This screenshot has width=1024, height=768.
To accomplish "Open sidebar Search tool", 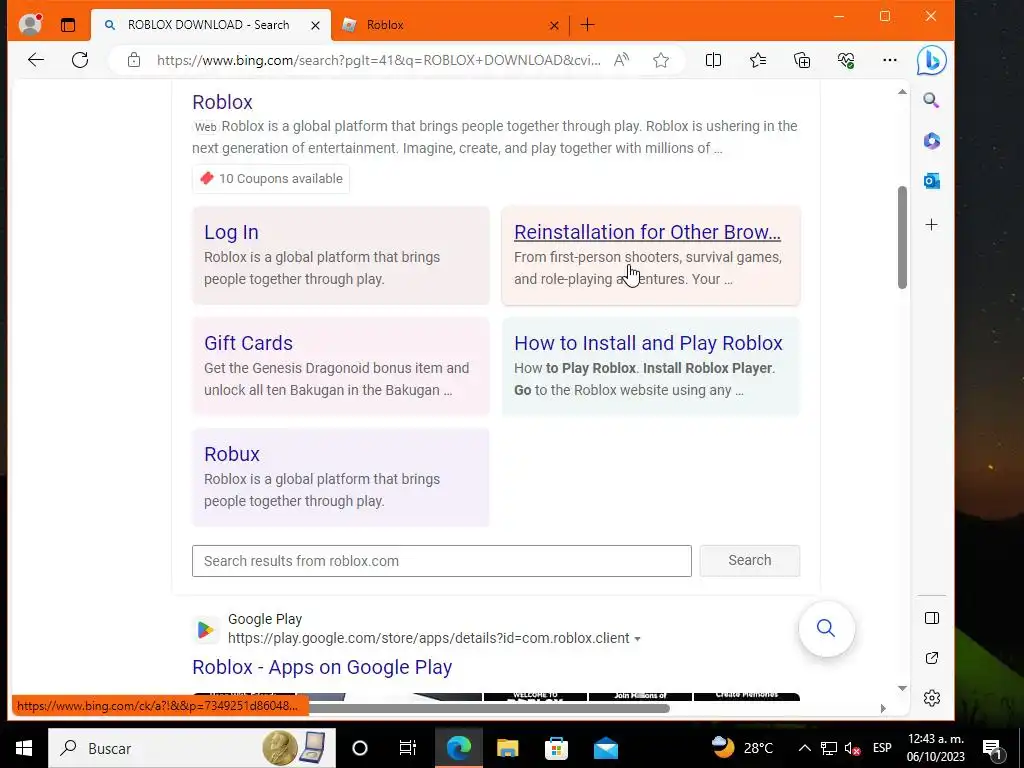I will pyautogui.click(x=931, y=100).
